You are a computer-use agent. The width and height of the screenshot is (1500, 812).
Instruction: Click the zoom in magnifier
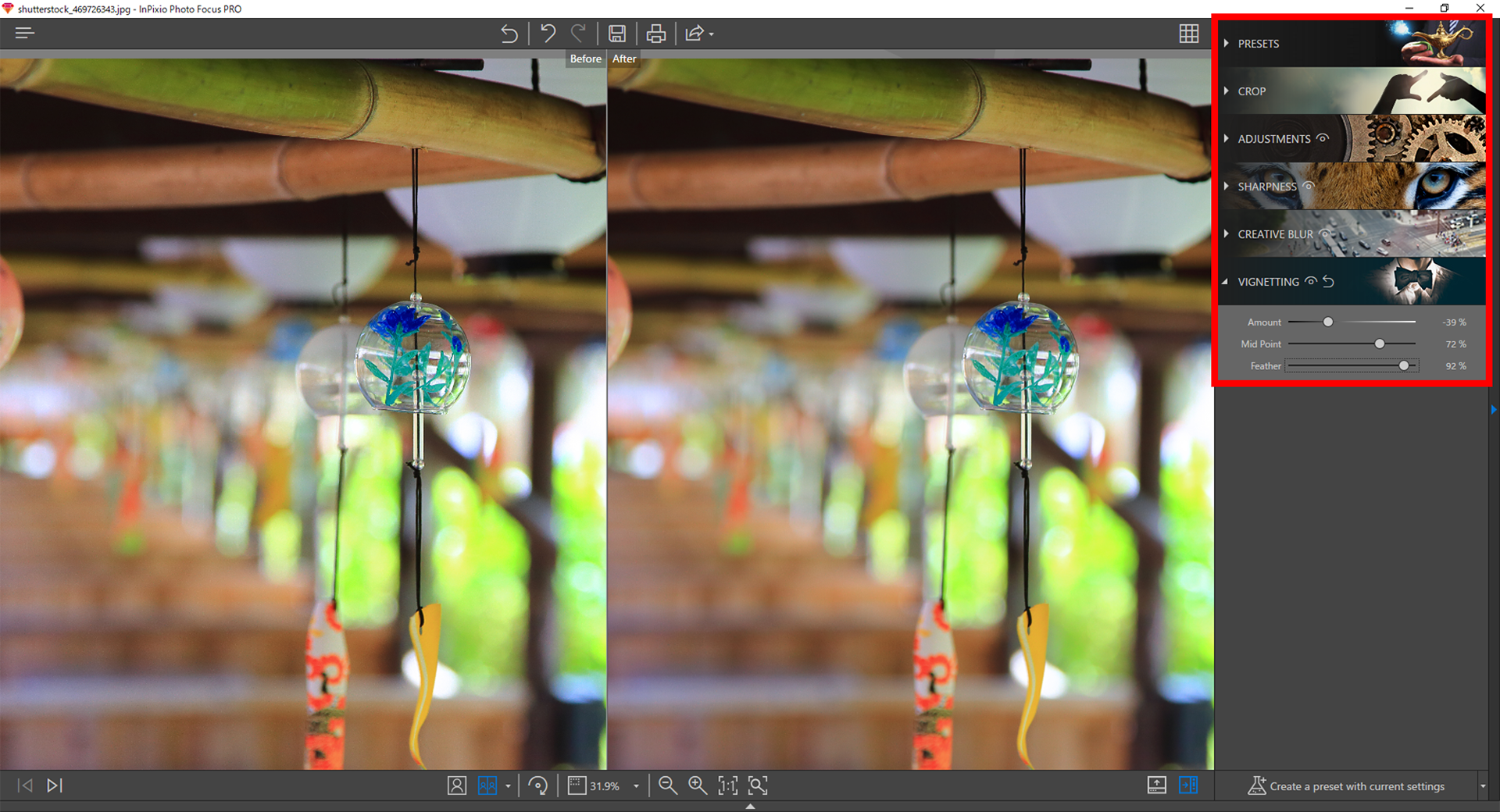click(697, 785)
